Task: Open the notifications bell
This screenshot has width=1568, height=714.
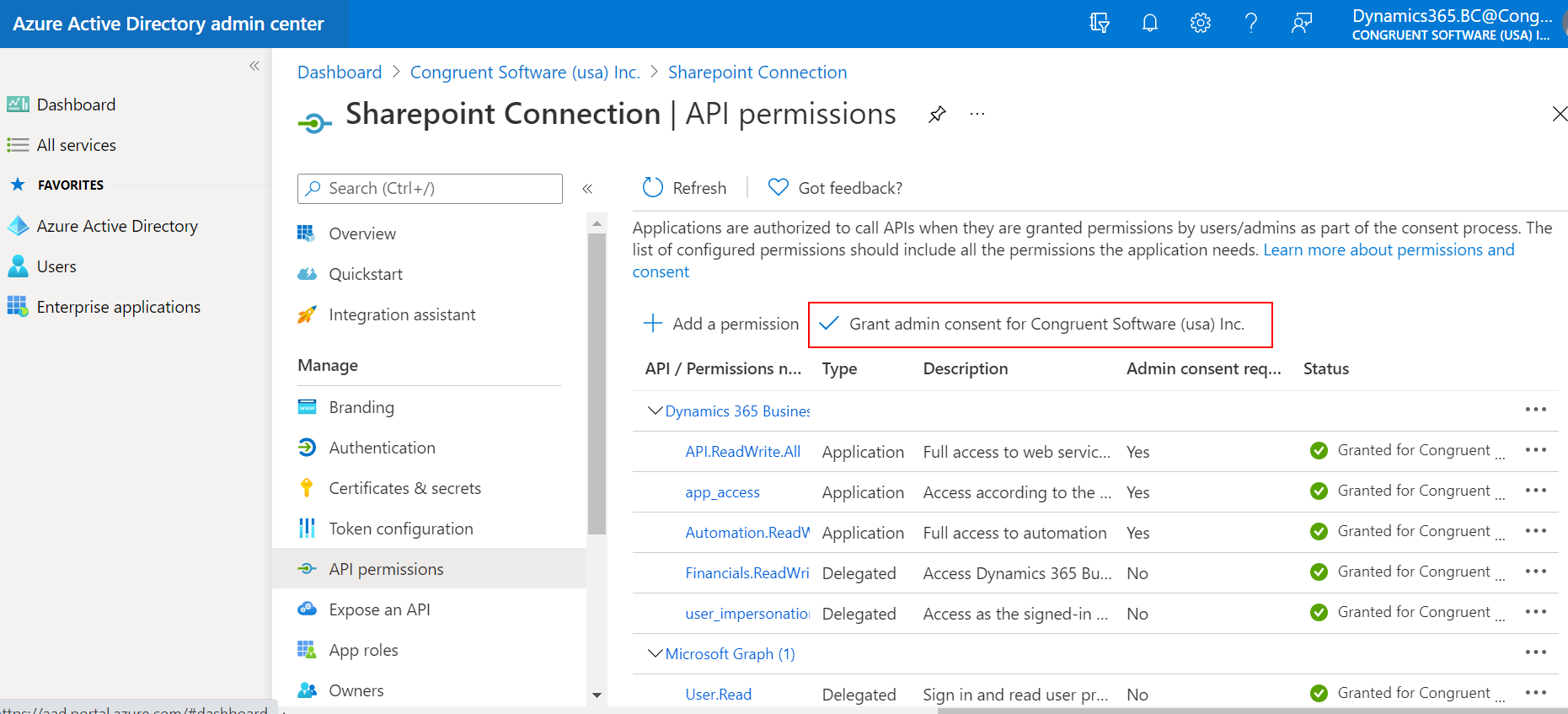Action: (1150, 23)
